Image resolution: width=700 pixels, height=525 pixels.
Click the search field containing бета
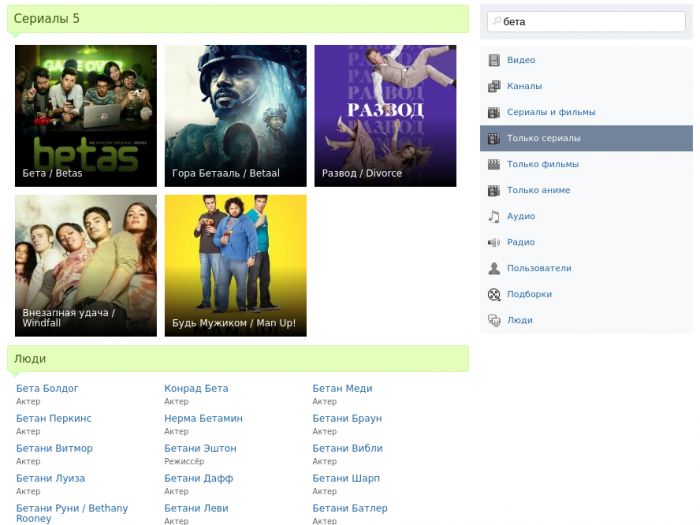pyautogui.click(x=586, y=21)
